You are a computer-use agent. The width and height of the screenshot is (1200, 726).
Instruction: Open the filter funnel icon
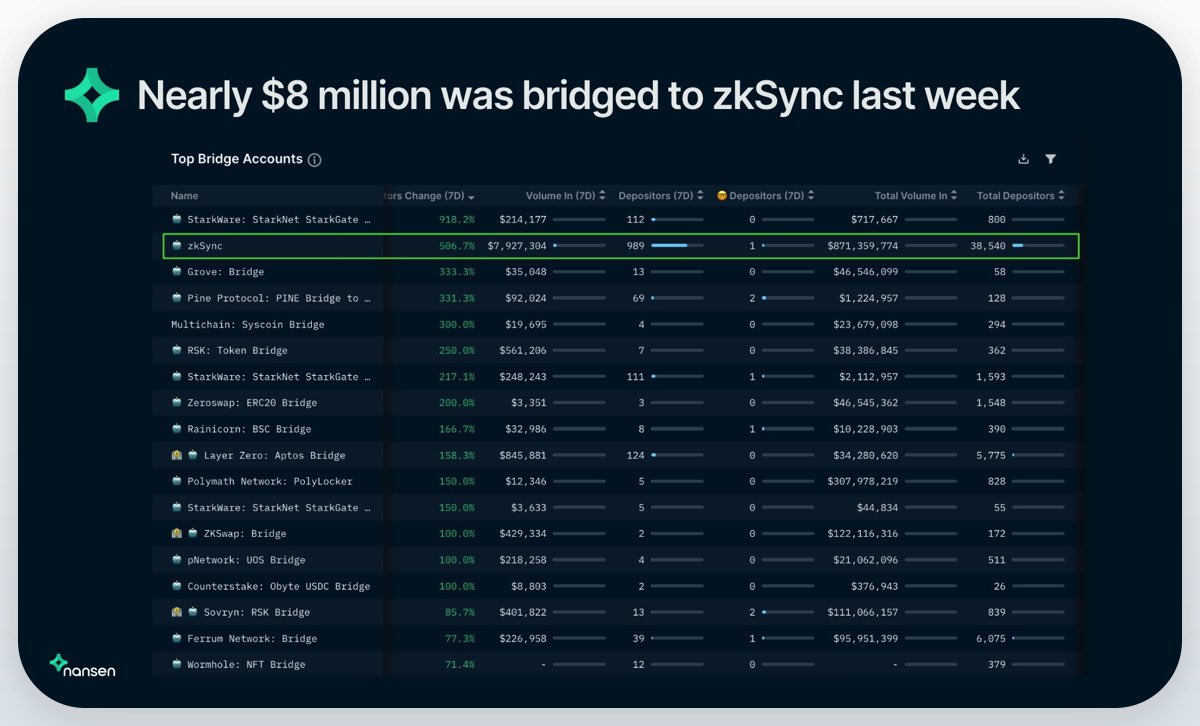(1051, 159)
